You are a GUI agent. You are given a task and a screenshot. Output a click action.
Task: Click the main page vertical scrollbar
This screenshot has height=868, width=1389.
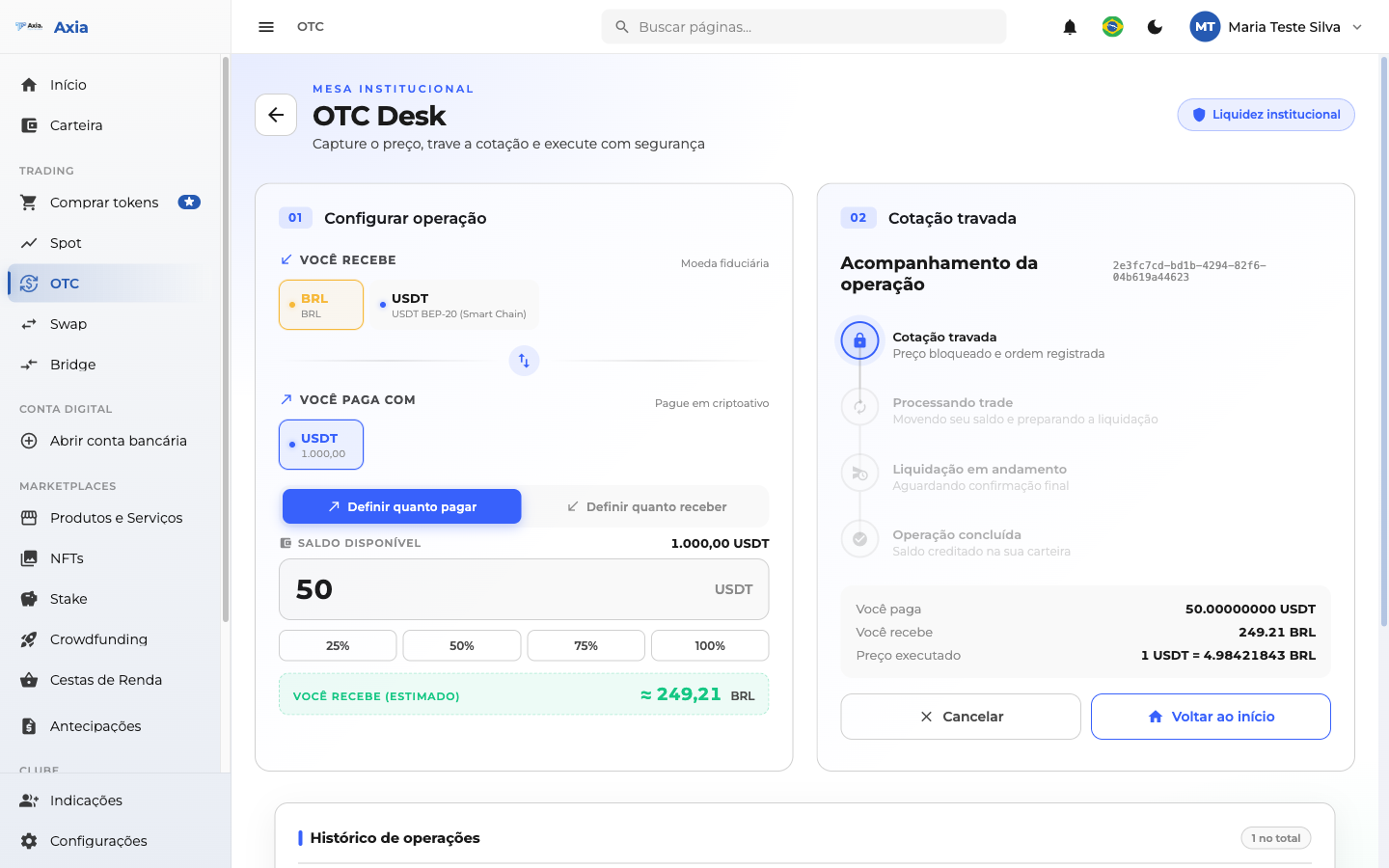point(1383,342)
